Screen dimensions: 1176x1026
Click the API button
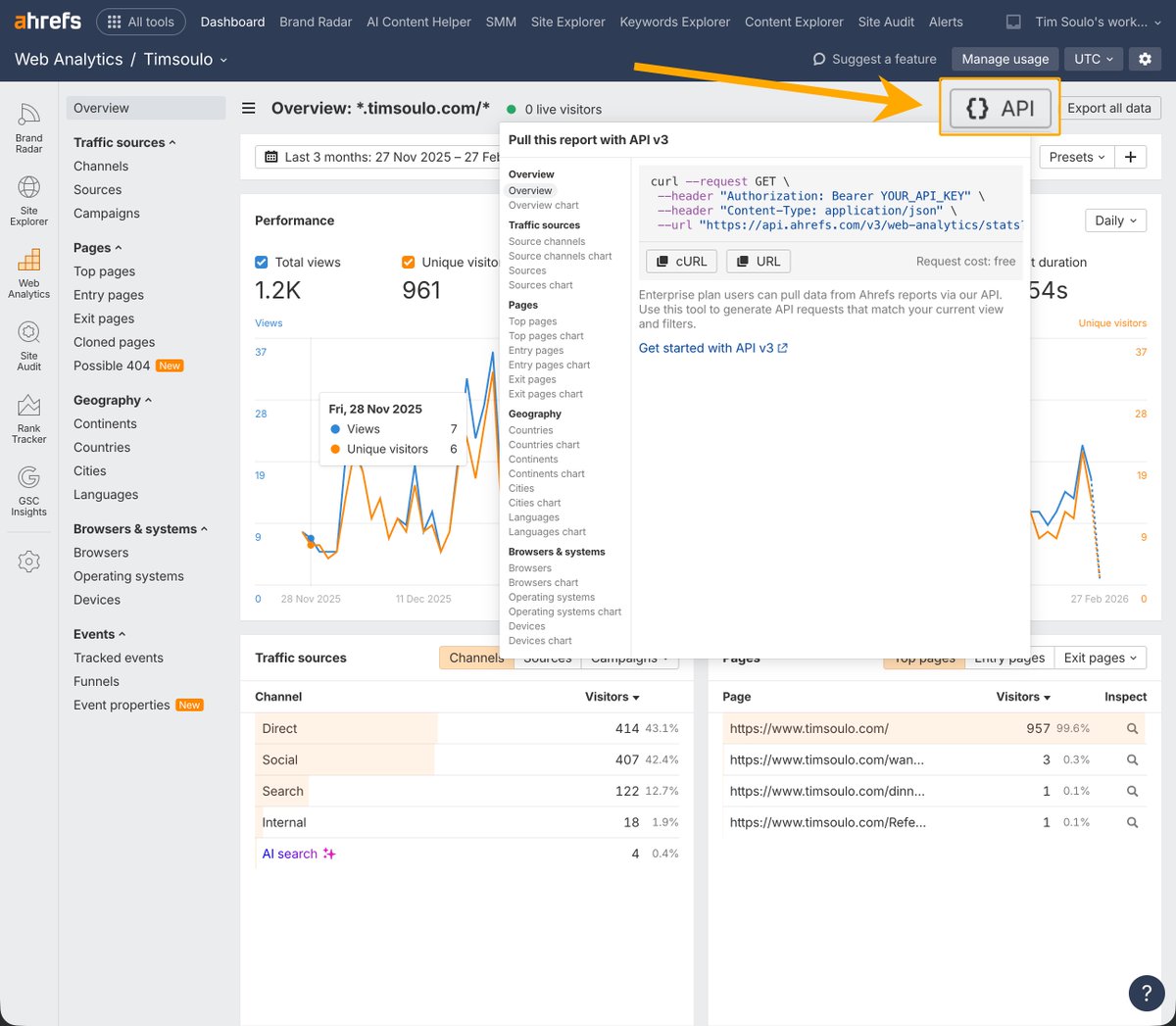pos(1001,108)
